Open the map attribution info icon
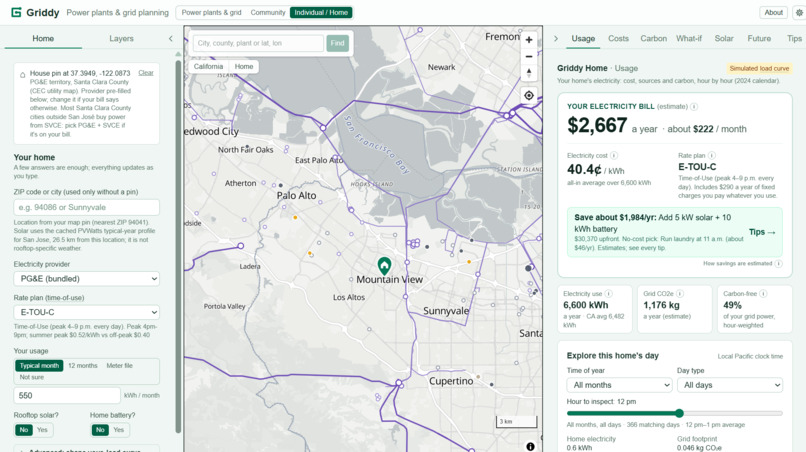This screenshot has width=806, height=452. [530, 446]
